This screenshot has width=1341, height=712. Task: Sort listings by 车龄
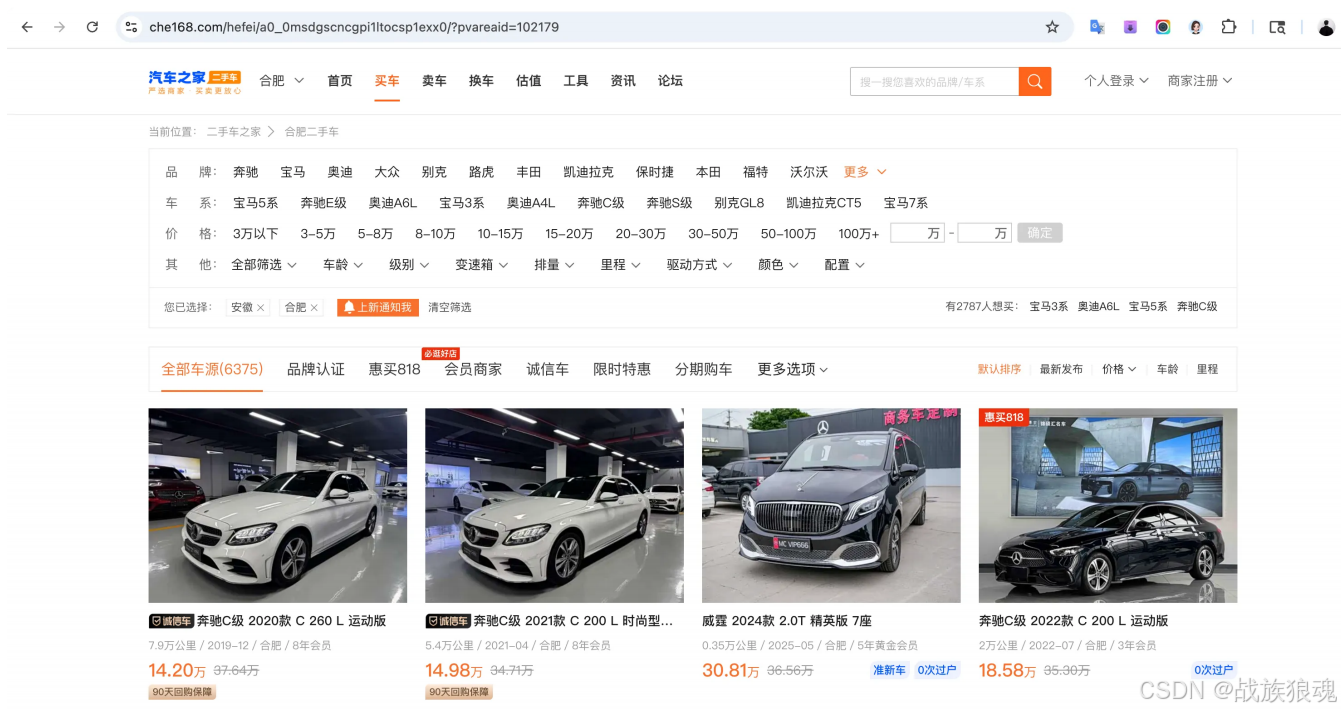[x=1168, y=369]
